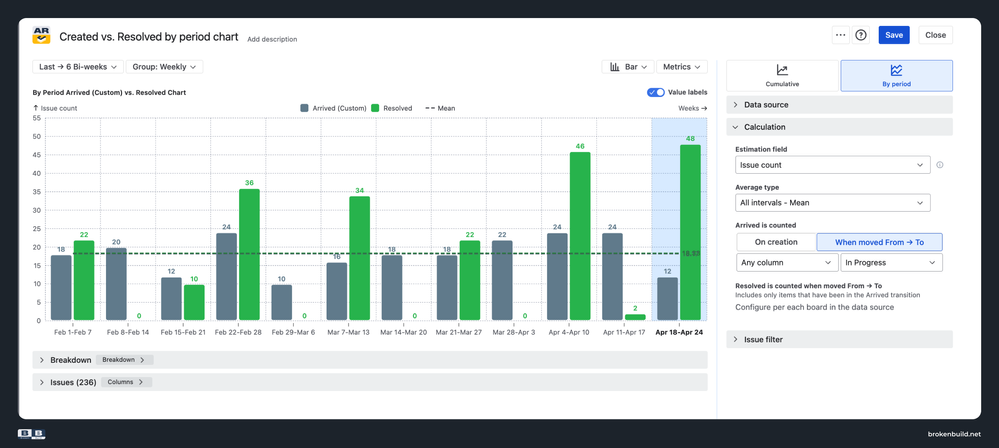Click the By period chart icon

point(896,70)
